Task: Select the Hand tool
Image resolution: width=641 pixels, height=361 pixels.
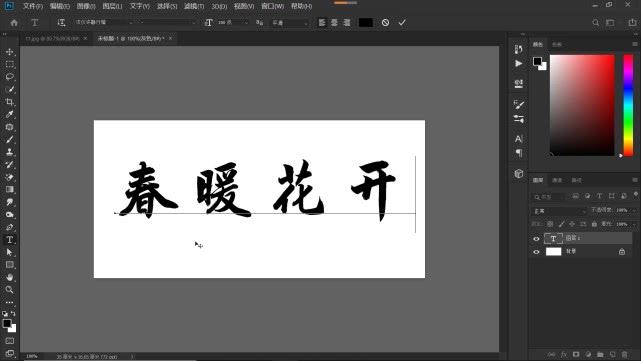Action: tap(9, 277)
